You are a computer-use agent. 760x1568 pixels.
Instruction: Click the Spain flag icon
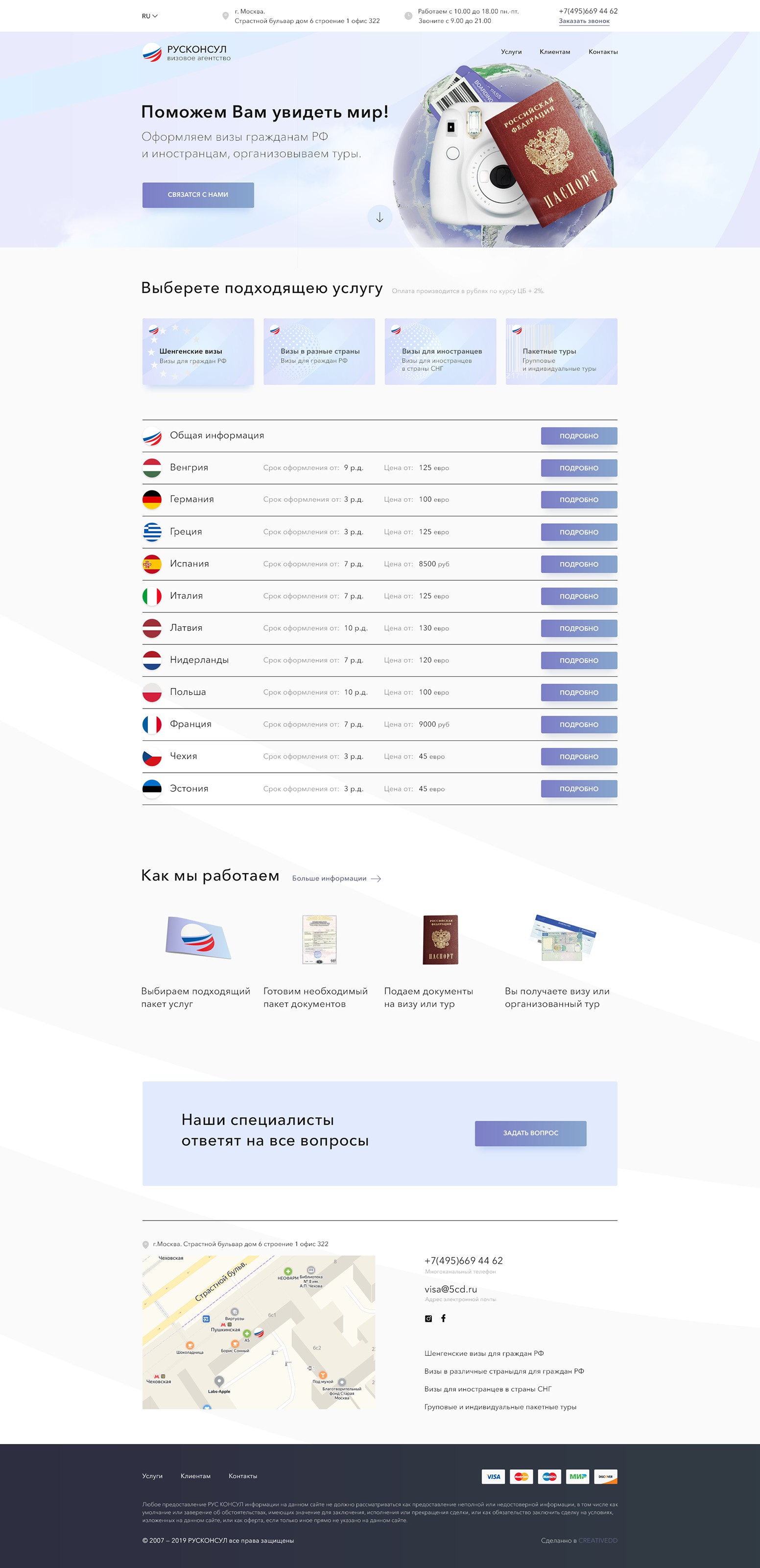[152, 564]
